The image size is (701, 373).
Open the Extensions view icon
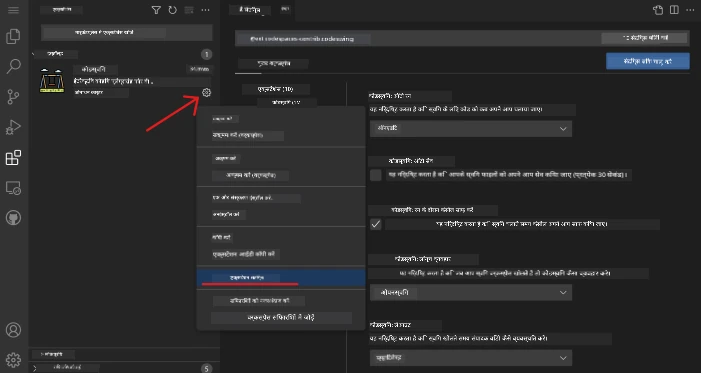point(13,157)
